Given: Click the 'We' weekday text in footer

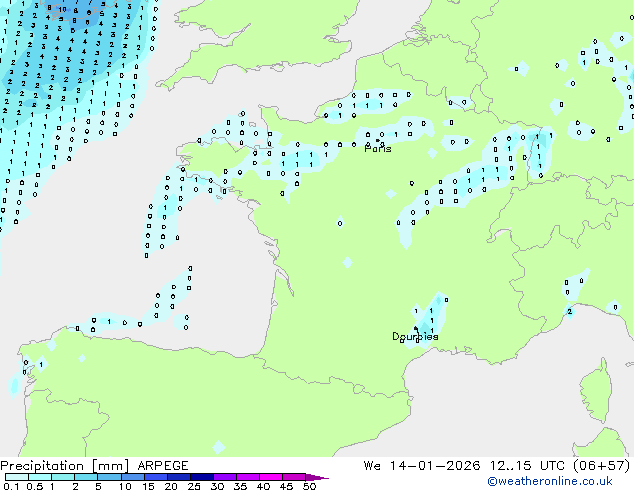Looking at the screenshot, I should click(x=372, y=466).
